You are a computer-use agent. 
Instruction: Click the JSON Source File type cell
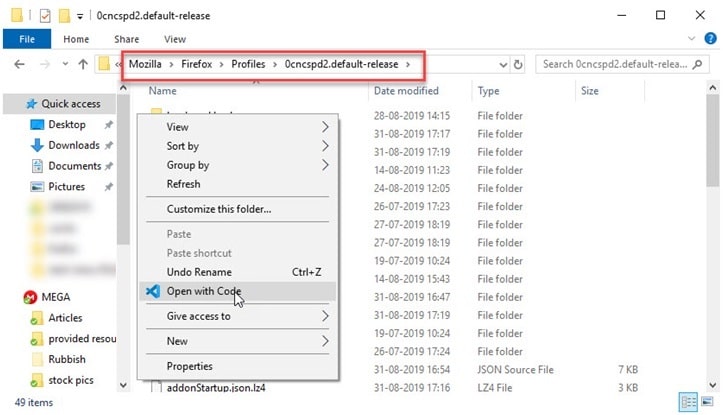click(515, 369)
